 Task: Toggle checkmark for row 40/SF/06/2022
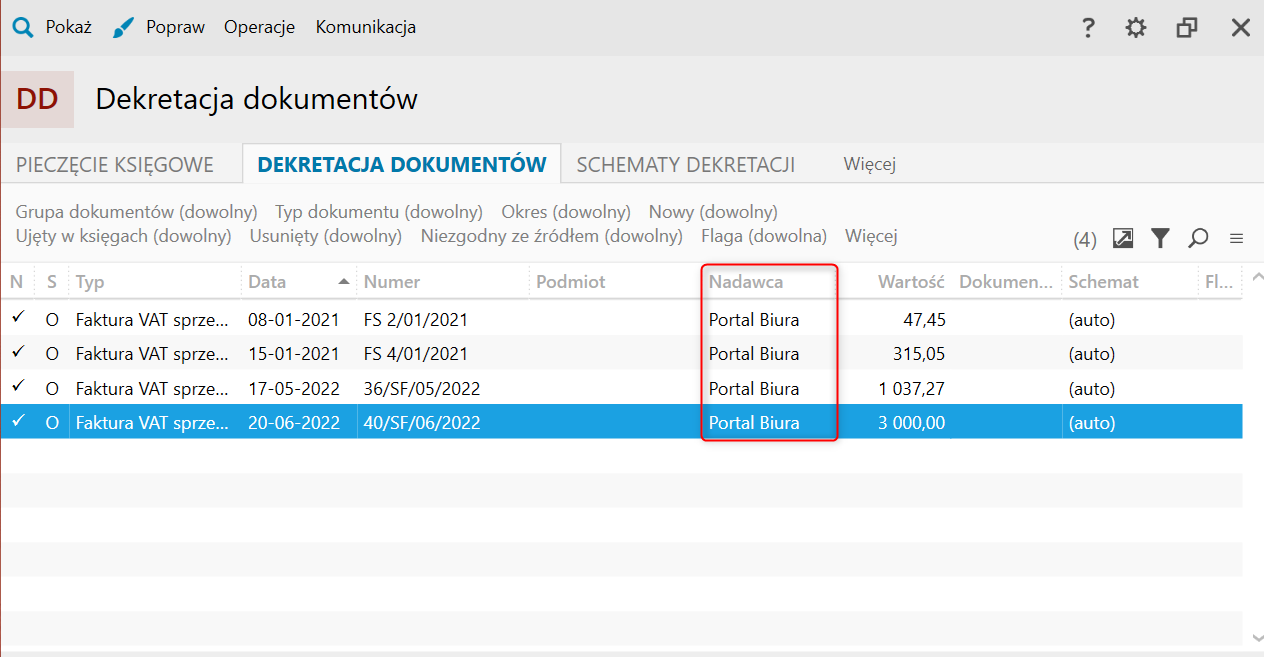tap(17, 422)
